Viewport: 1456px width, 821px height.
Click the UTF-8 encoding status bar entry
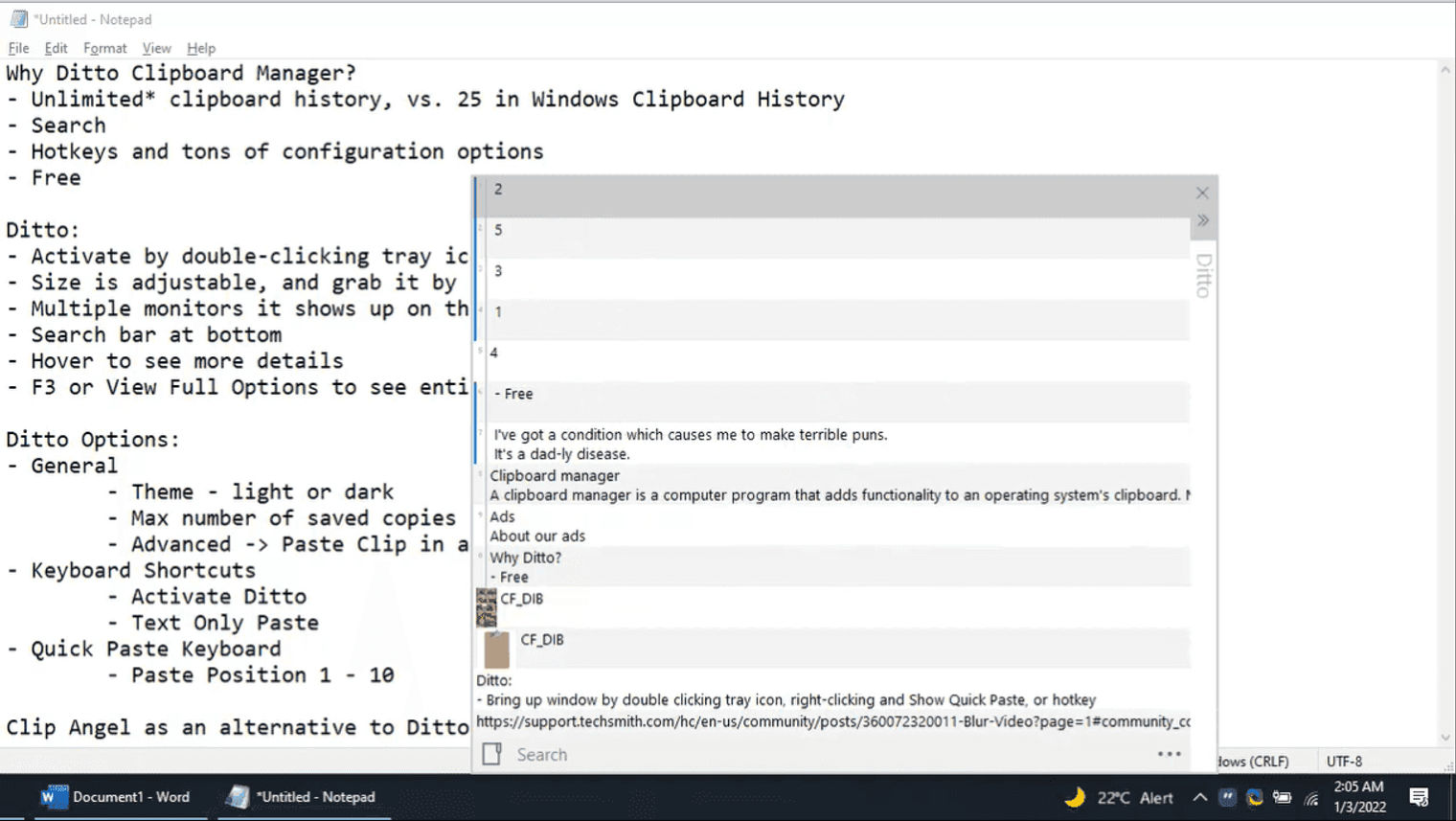coord(1344,761)
